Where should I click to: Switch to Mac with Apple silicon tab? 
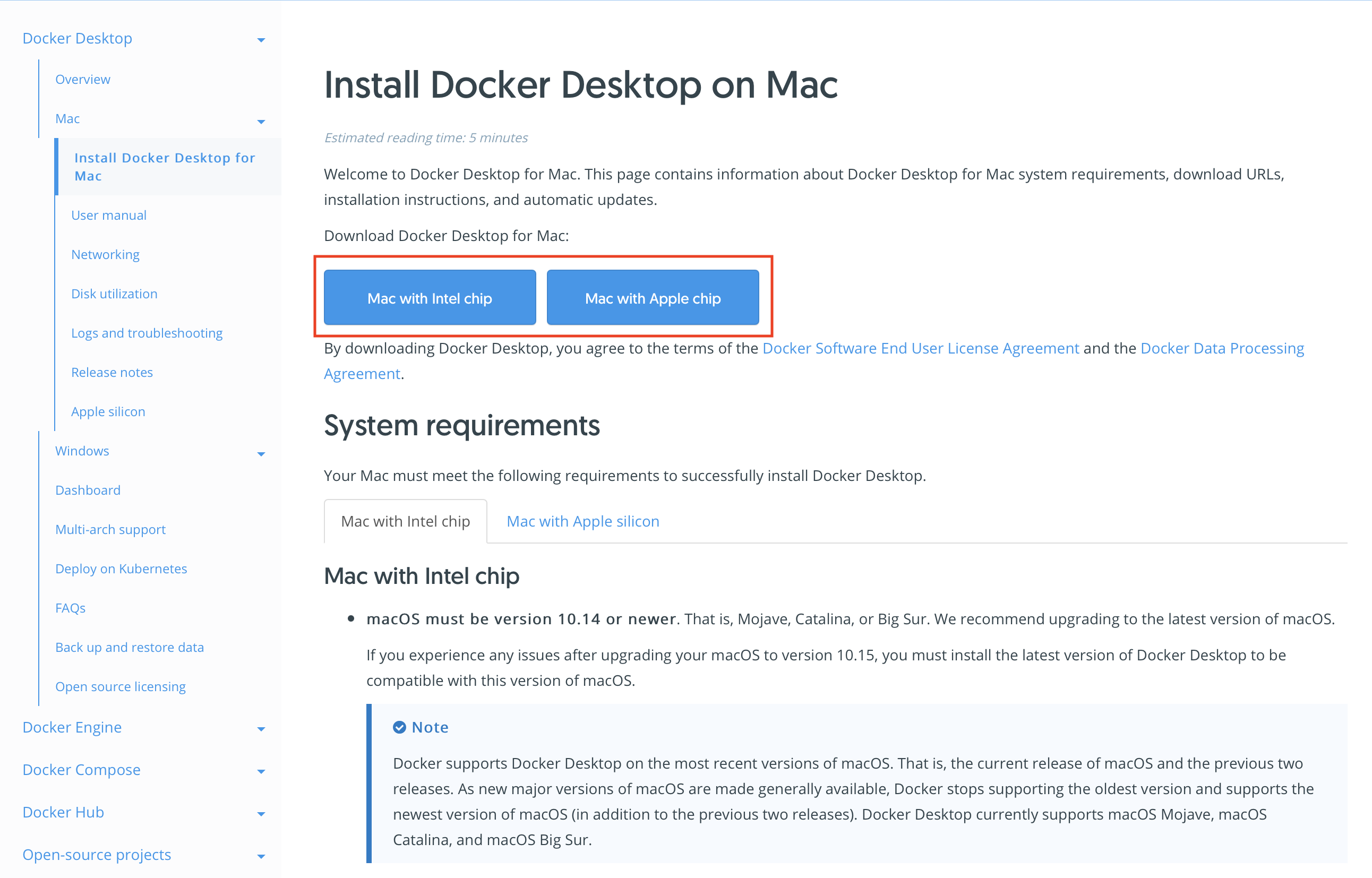pyautogui.click(x=582, y=521)
